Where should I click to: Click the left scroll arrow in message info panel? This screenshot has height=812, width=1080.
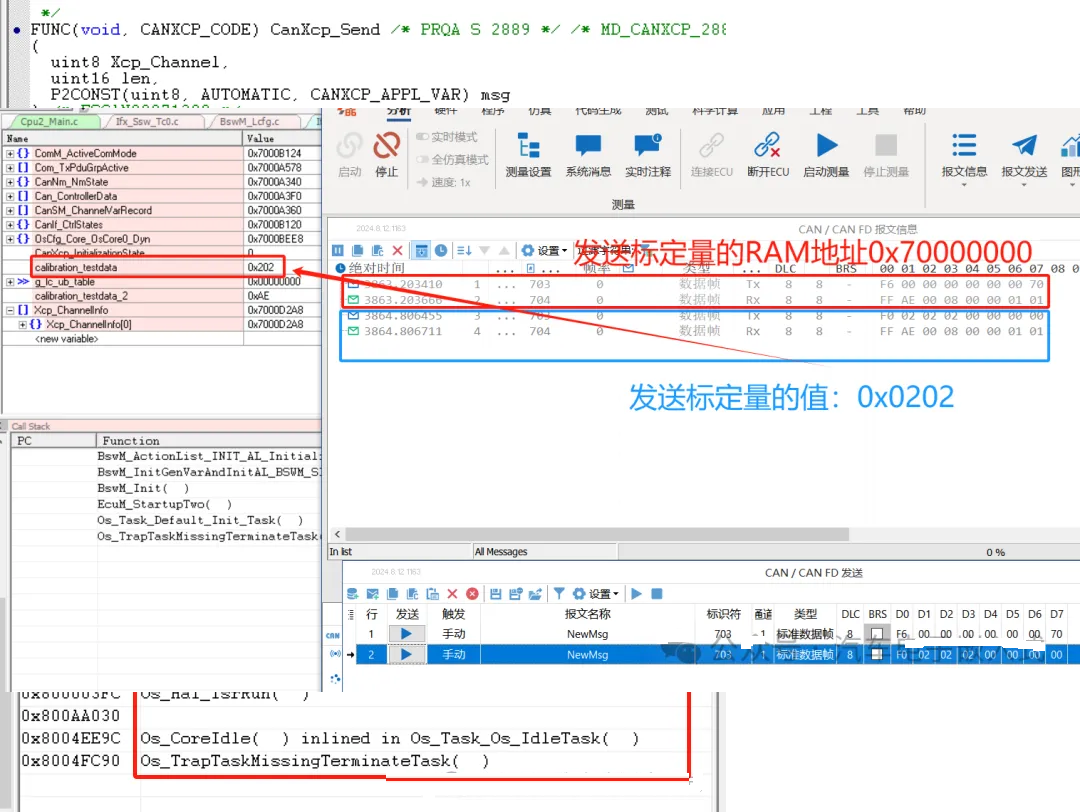pos(338,534)
